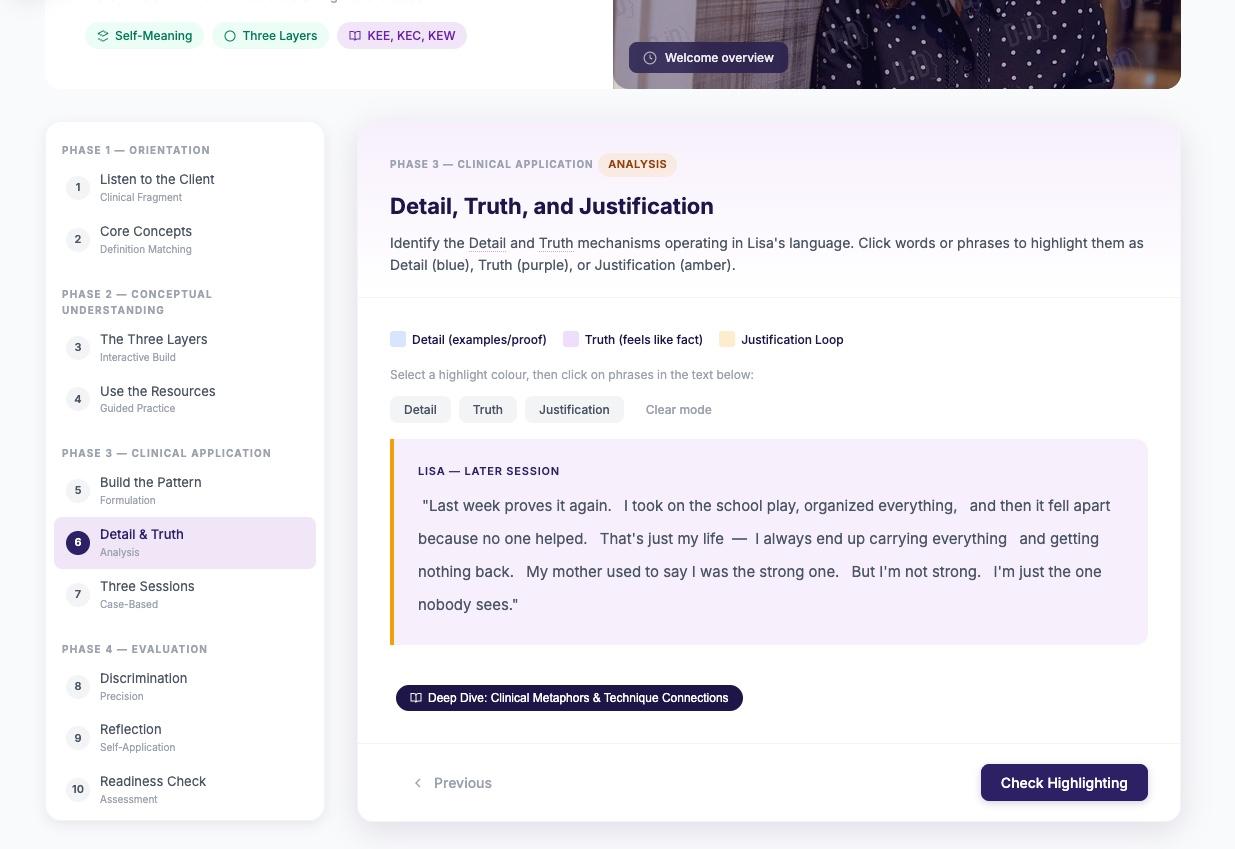1235x849 pixels.
Task: Activate the Justification highlight mode
Action: [574, 410]
